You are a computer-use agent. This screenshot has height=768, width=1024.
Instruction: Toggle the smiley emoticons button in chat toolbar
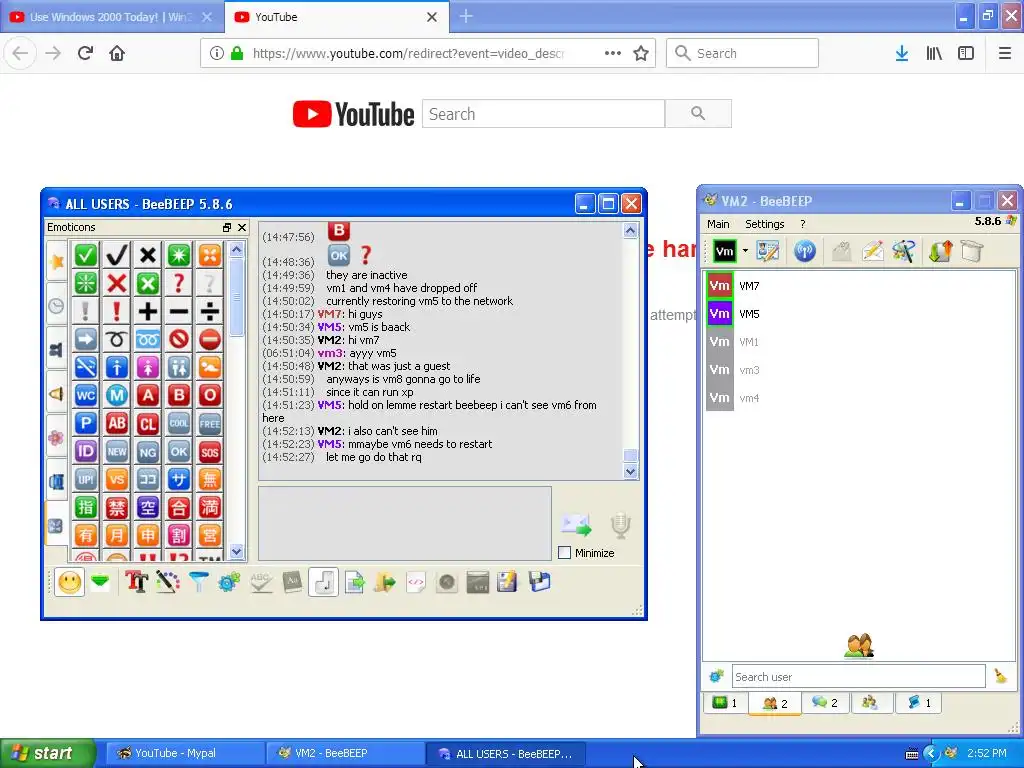pyautogui.click(x=70, y=582)
